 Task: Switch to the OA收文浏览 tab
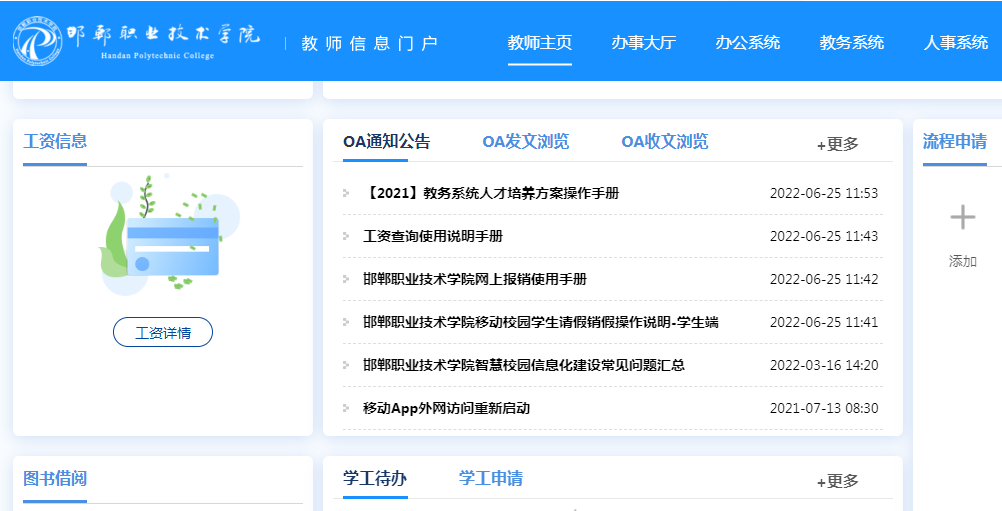pyautogui.click(x=665, y=142)
